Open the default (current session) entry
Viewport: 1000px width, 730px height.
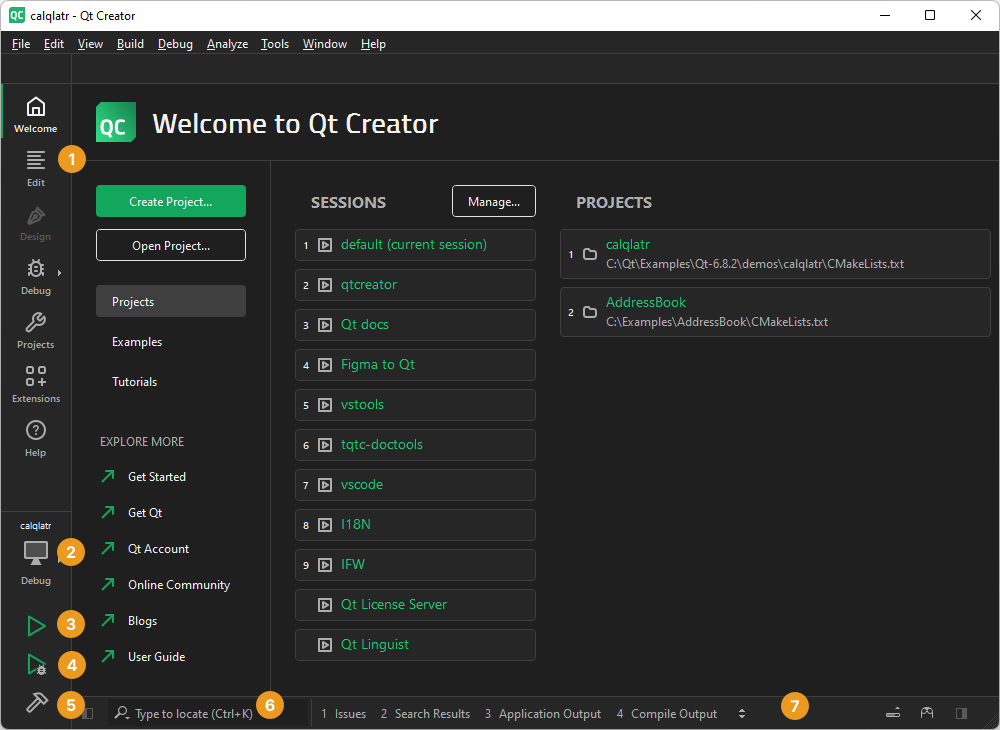tap(415, 245)
